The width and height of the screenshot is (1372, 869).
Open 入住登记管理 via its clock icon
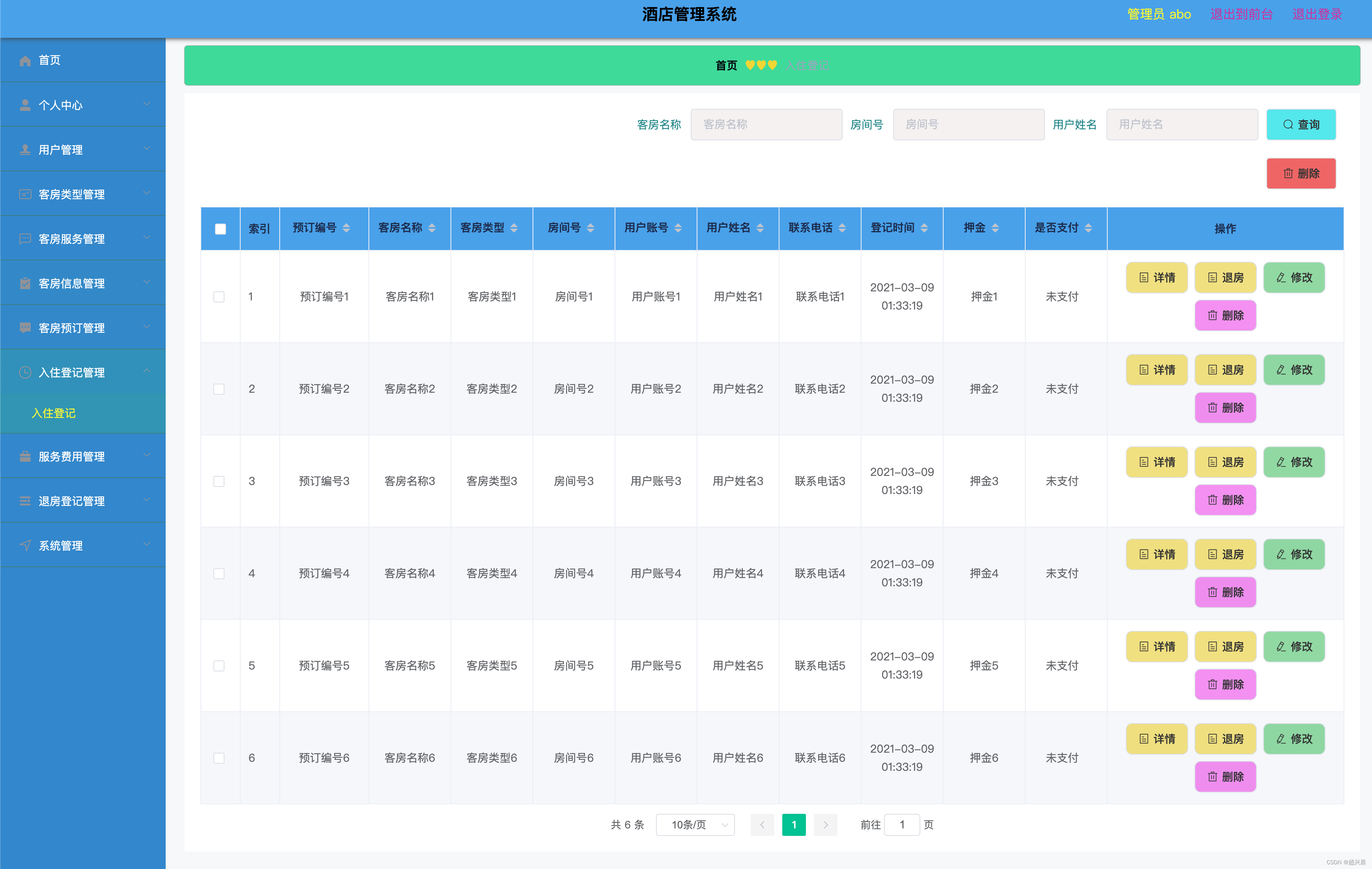tap(25, 372)
